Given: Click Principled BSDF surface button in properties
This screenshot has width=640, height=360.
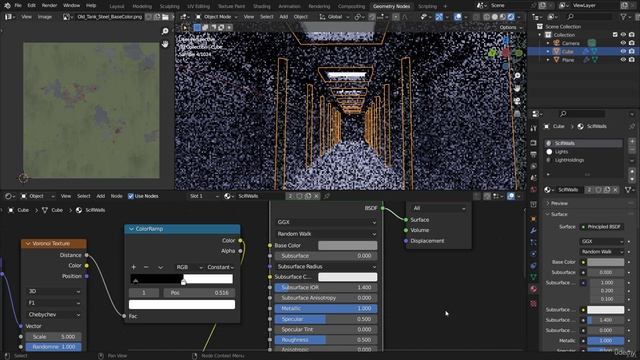Looking at the screenshot, I should coord(602,227).
